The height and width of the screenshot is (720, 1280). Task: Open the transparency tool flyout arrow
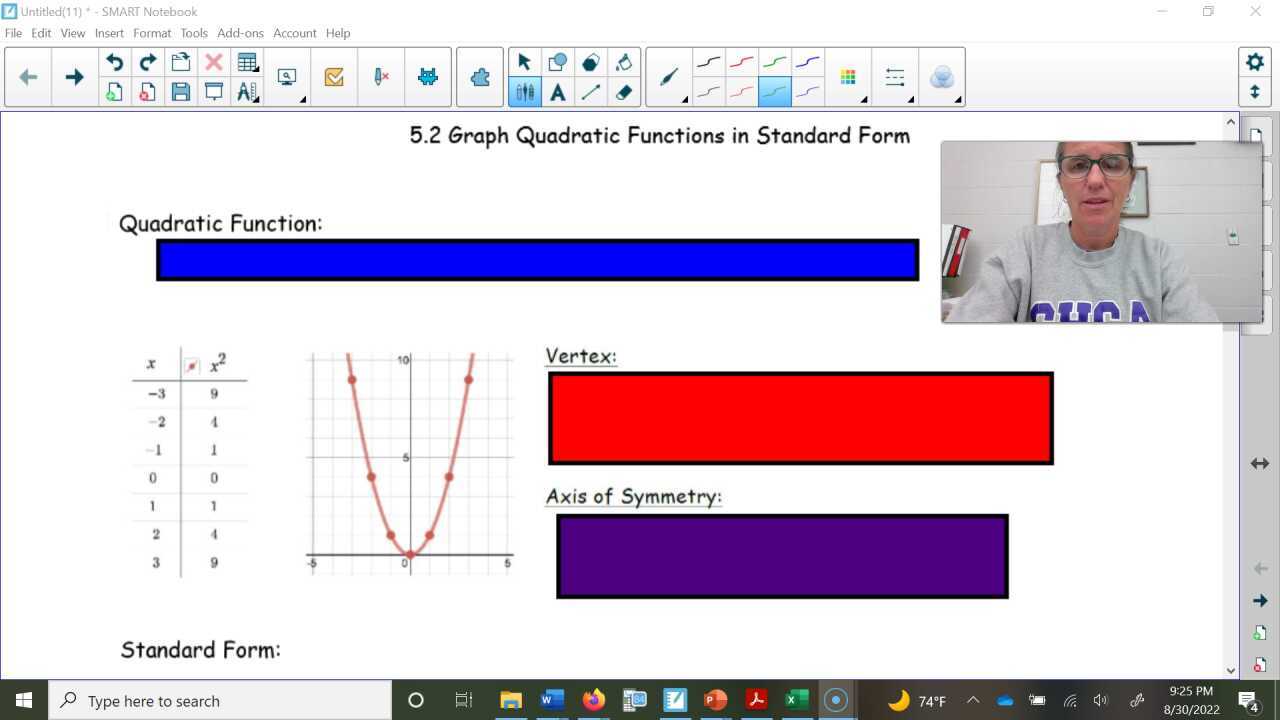click(957, 101)
